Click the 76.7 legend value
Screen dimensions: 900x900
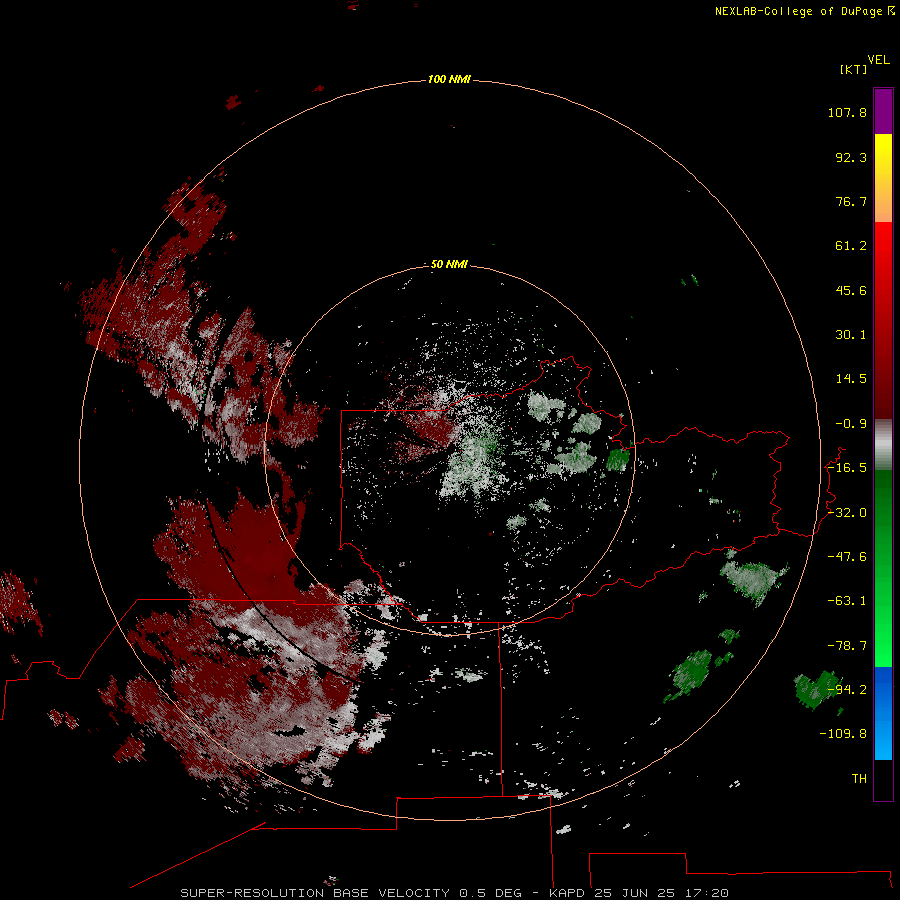(851, 201)
